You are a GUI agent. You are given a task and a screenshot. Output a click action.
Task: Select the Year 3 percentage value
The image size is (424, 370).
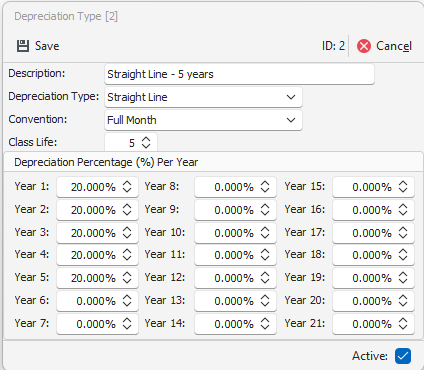93,233
